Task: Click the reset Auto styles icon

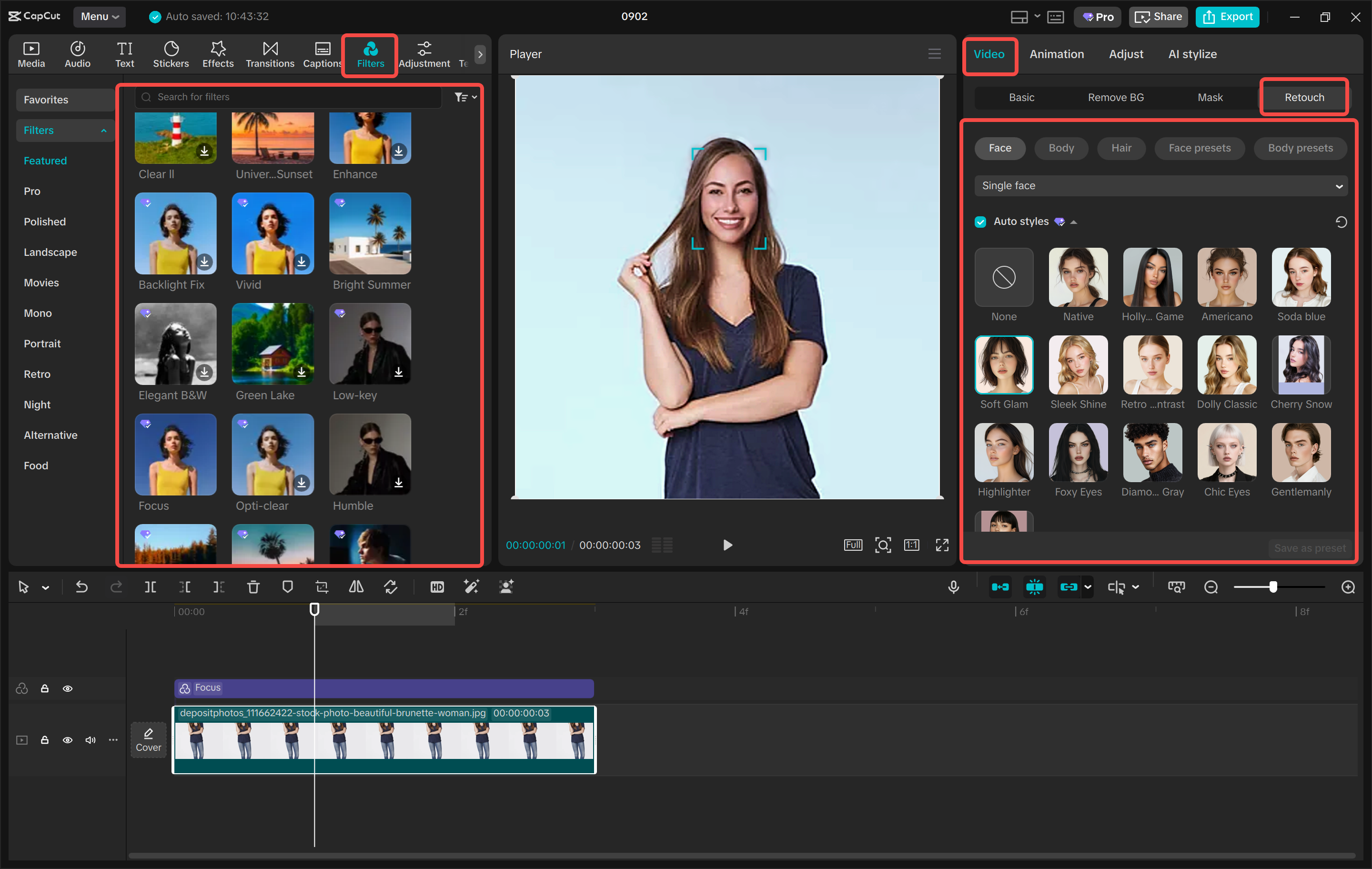Action: coord(1341,222)
